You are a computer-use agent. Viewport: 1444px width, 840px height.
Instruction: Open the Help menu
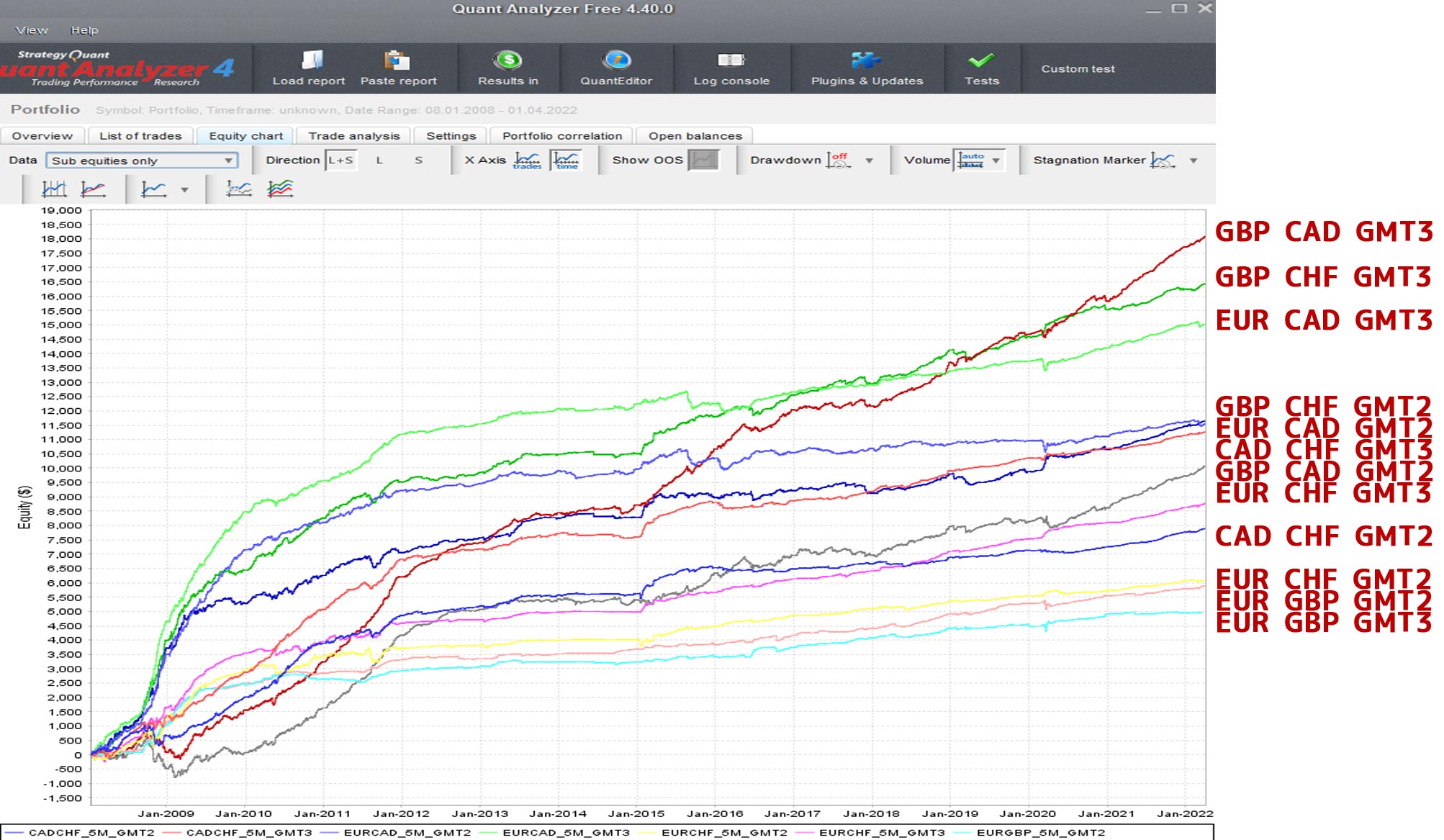pos(84,30)
